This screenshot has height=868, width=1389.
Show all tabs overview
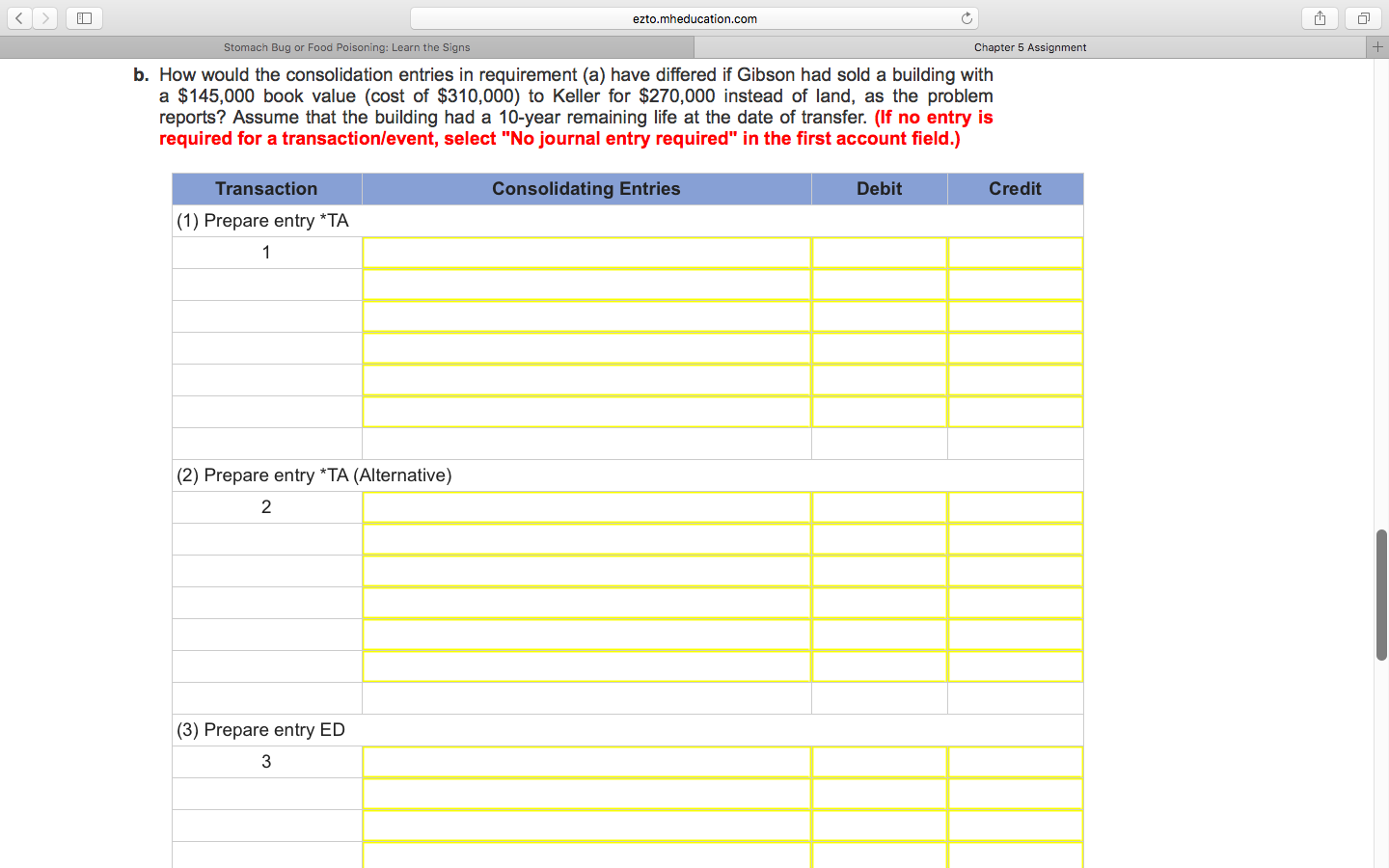pyautogui.click(x=1364, y=18)
